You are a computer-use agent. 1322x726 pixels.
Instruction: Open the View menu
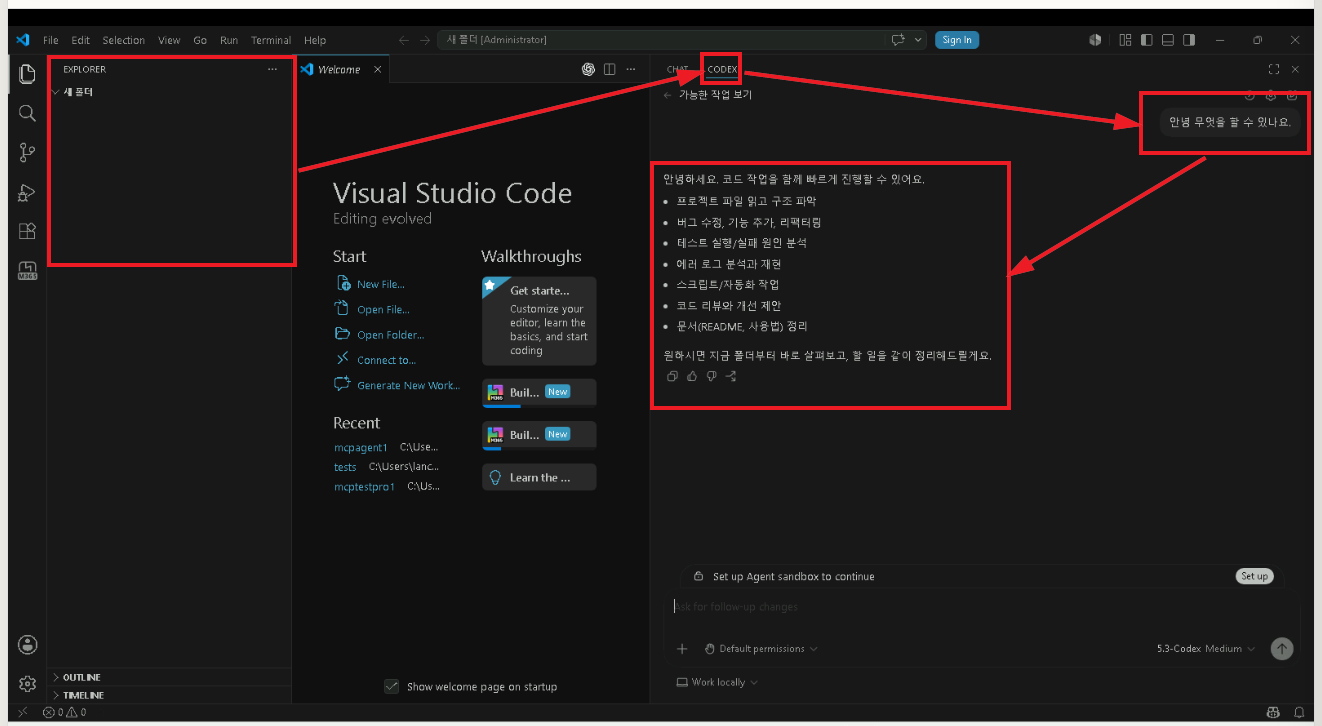[169, 40]
